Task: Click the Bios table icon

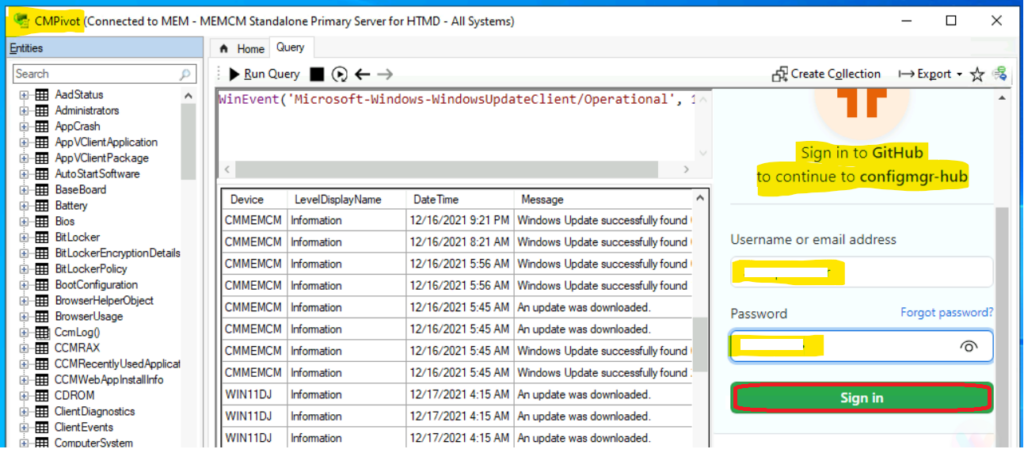Action: pos(41,221)
